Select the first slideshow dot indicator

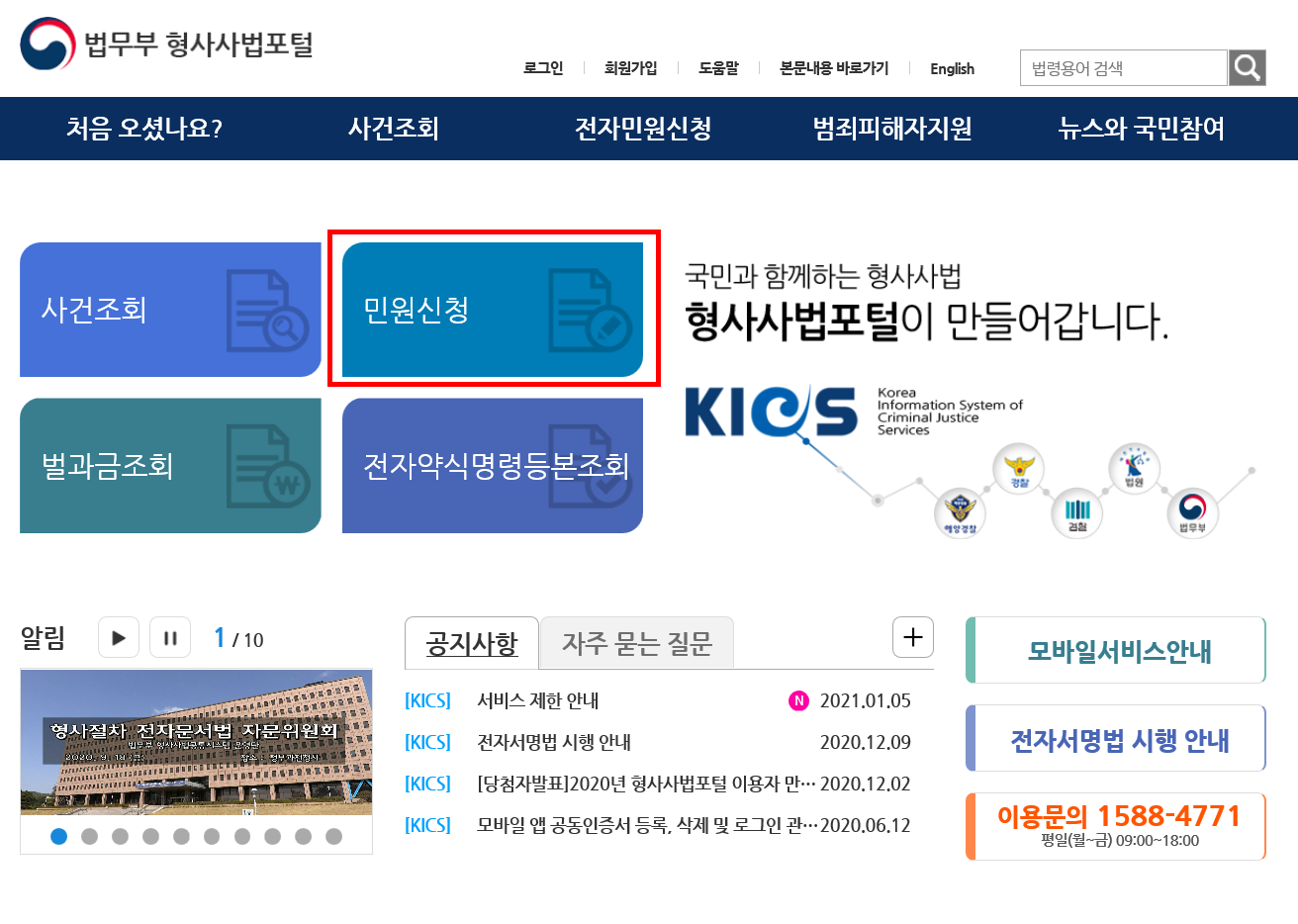pos(58,836)
